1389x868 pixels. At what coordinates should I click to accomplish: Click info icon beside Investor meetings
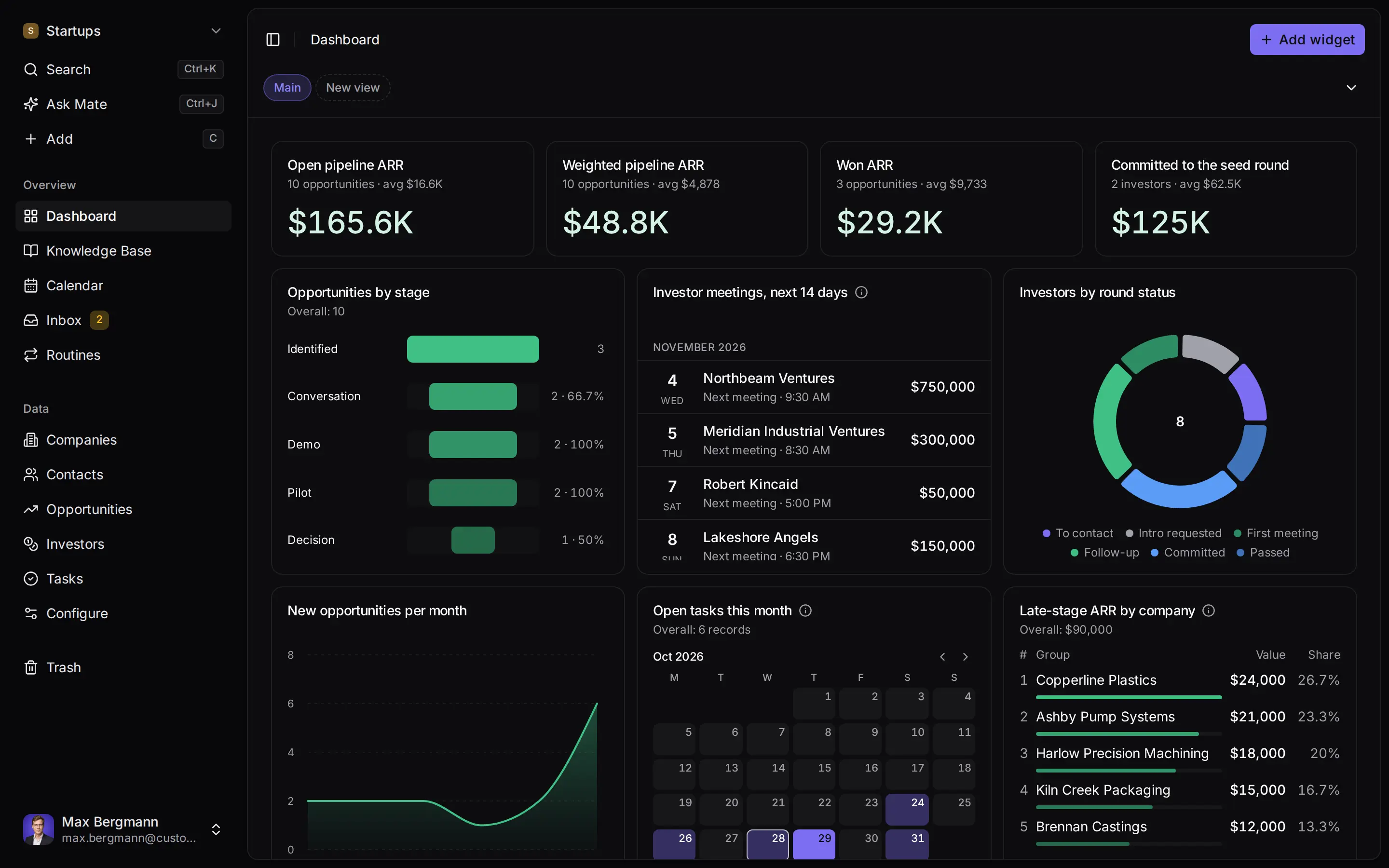tap(861, 292)
